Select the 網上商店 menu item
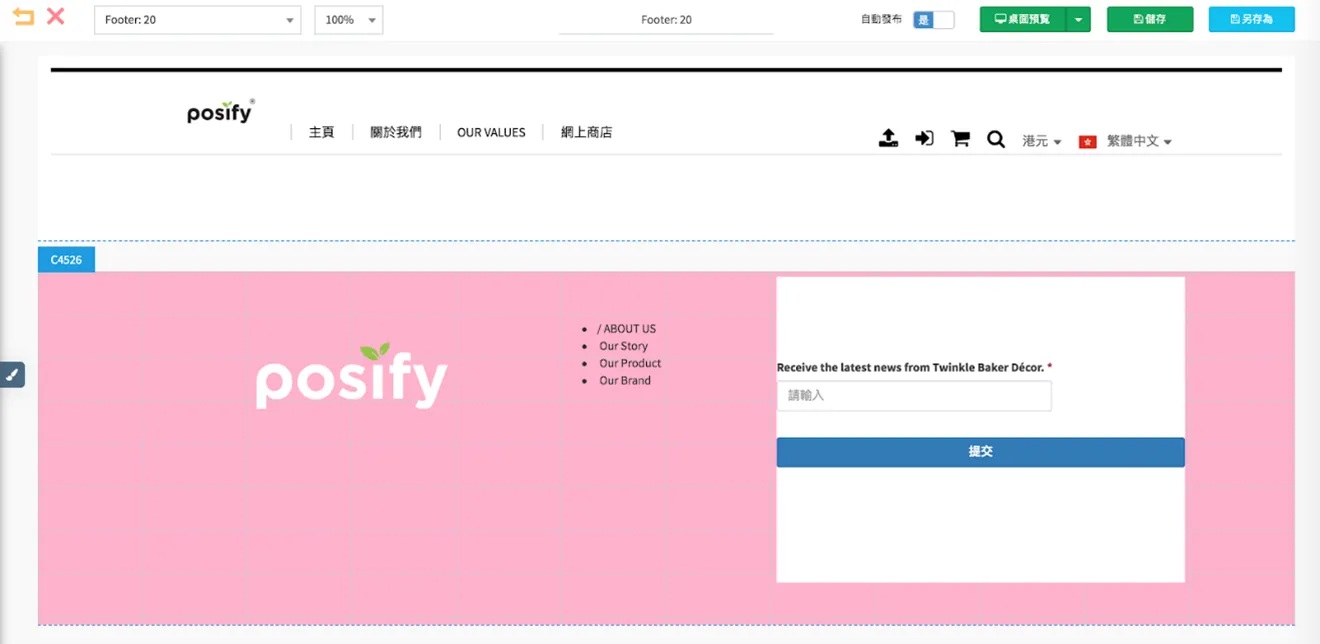The image size is (1320, 644). pyautogui.click(x=586, y=132)
